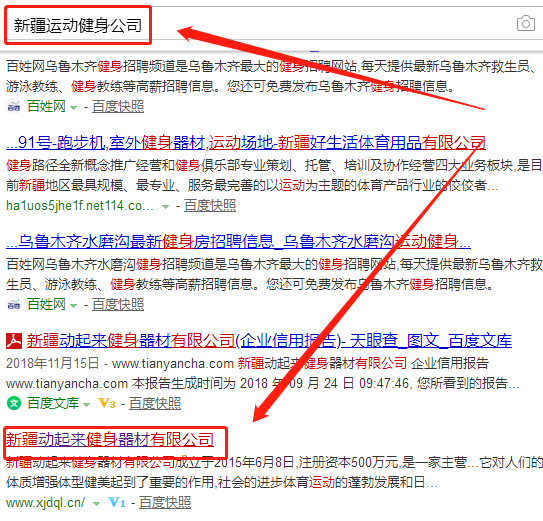Open 新疆动起来健身器材有限公司 result title
Image resolution: width=543 pixels, height=521 pixels.
point(110,440)
